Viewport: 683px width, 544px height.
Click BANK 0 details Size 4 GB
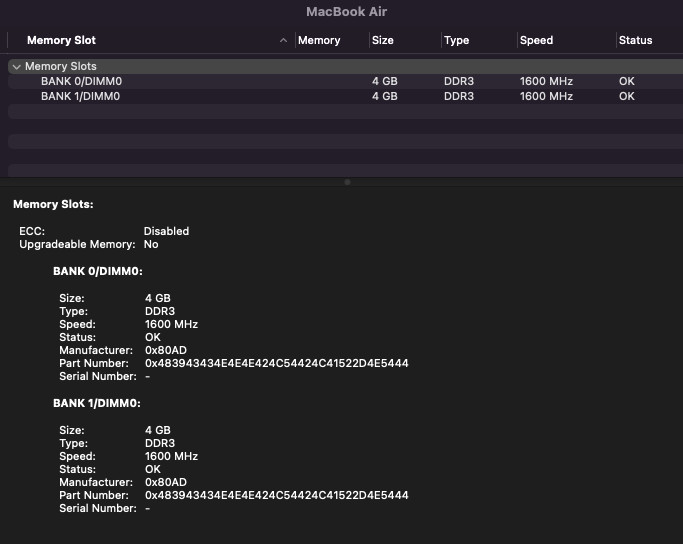pyautogui.click(x=158, y=298)
